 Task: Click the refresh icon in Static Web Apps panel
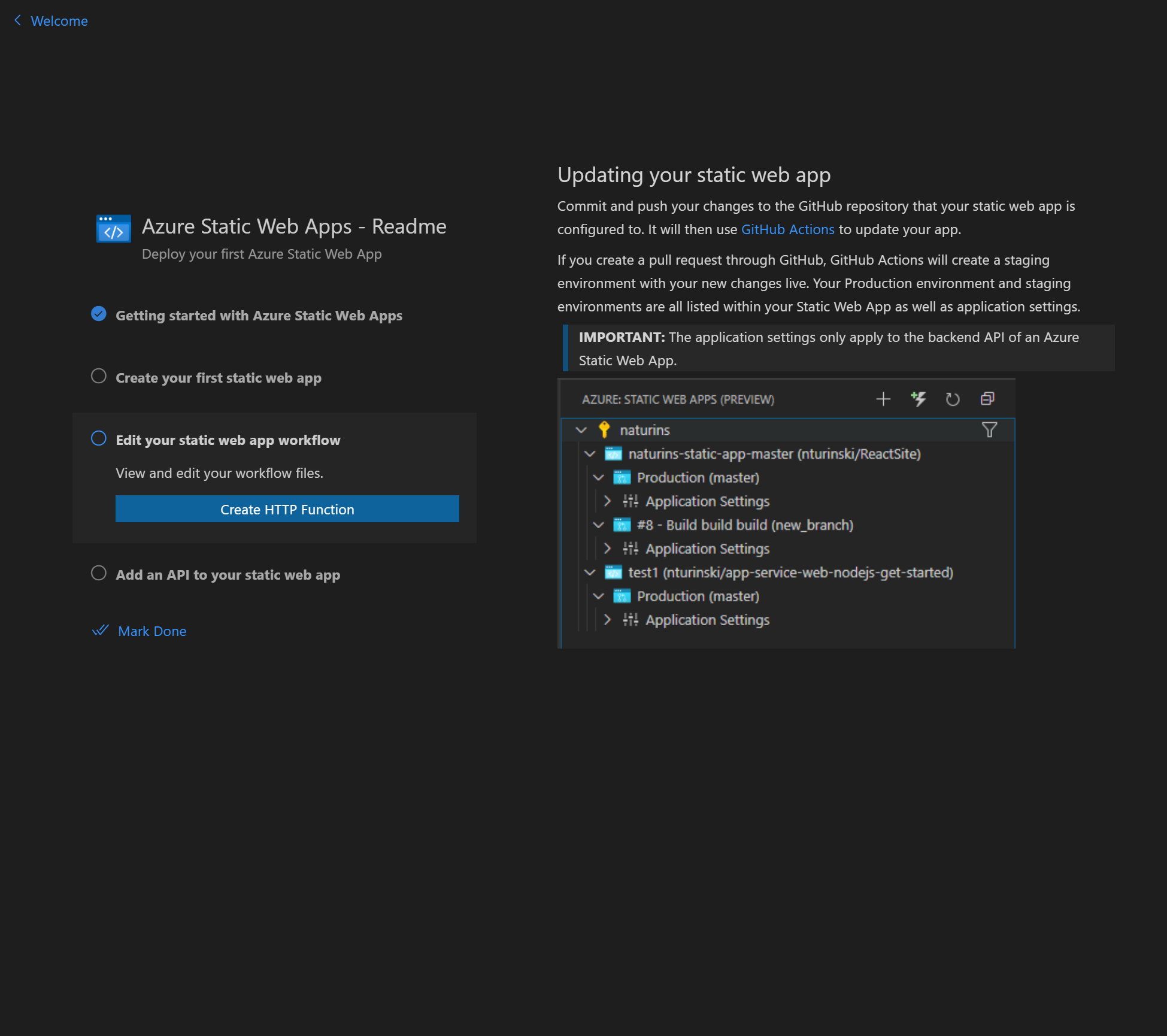(x=953, y=399)
